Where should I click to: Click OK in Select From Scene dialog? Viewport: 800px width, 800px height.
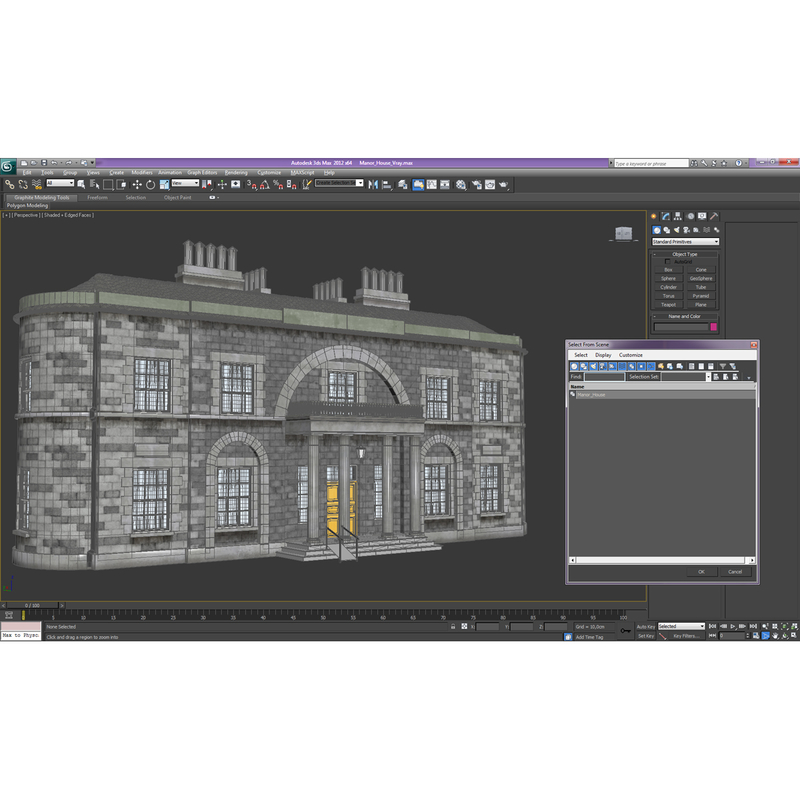pyautogui.click(x=700, y=572)
